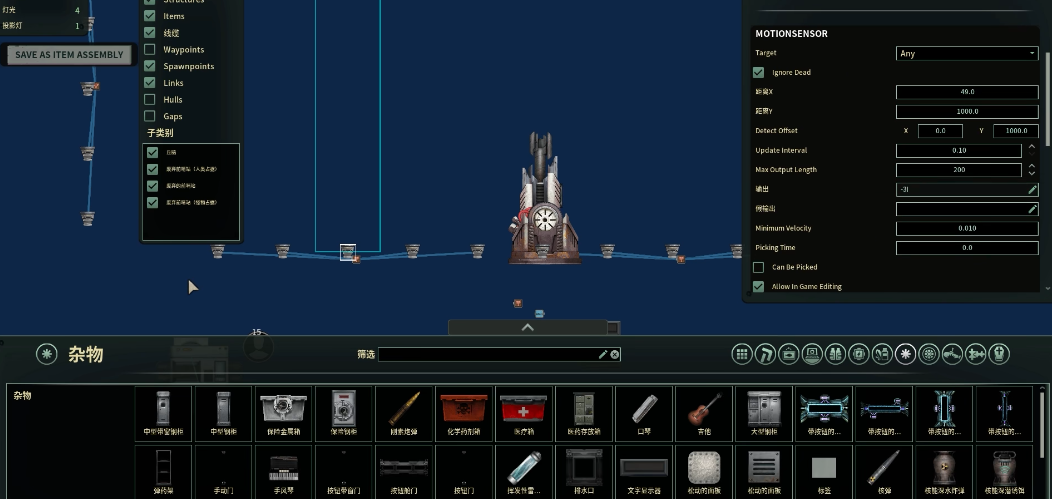Open the coffin-shaped category icon
Image resolution: width=1052 pixels, height=499 pixels.
pyautogui.click(x=999, y=354)
